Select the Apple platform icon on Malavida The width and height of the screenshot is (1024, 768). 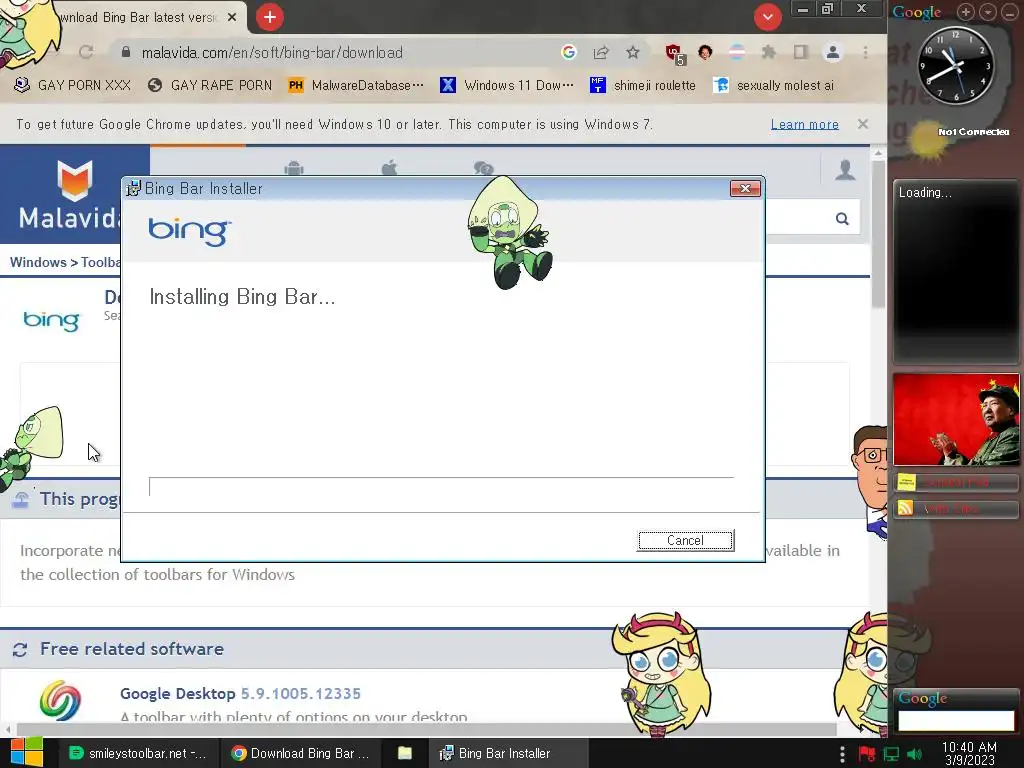tap(389, 168)
